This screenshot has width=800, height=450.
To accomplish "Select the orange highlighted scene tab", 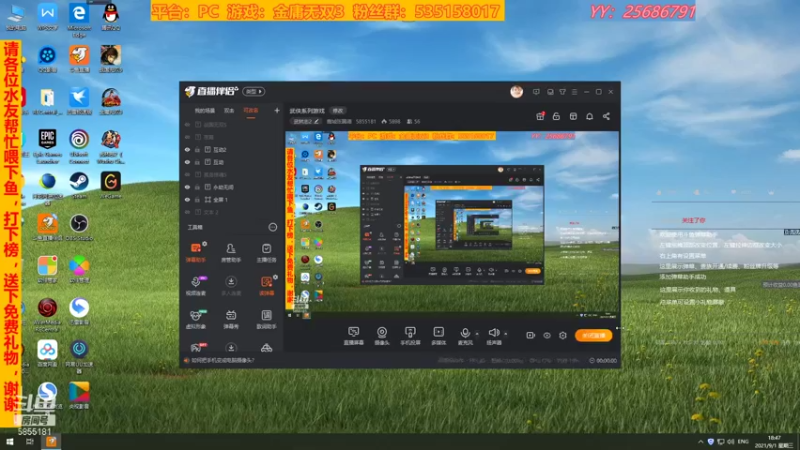I will 251,111.
